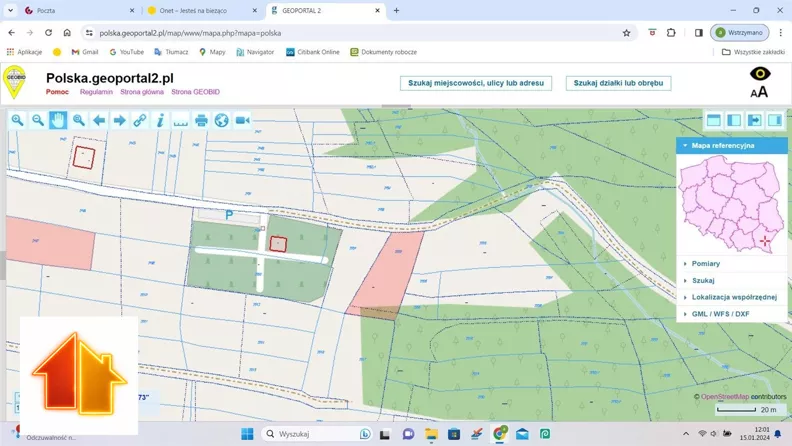This screenshot has height=446, width=792.
Task: Print the map with printer icon
Action: 201,120
